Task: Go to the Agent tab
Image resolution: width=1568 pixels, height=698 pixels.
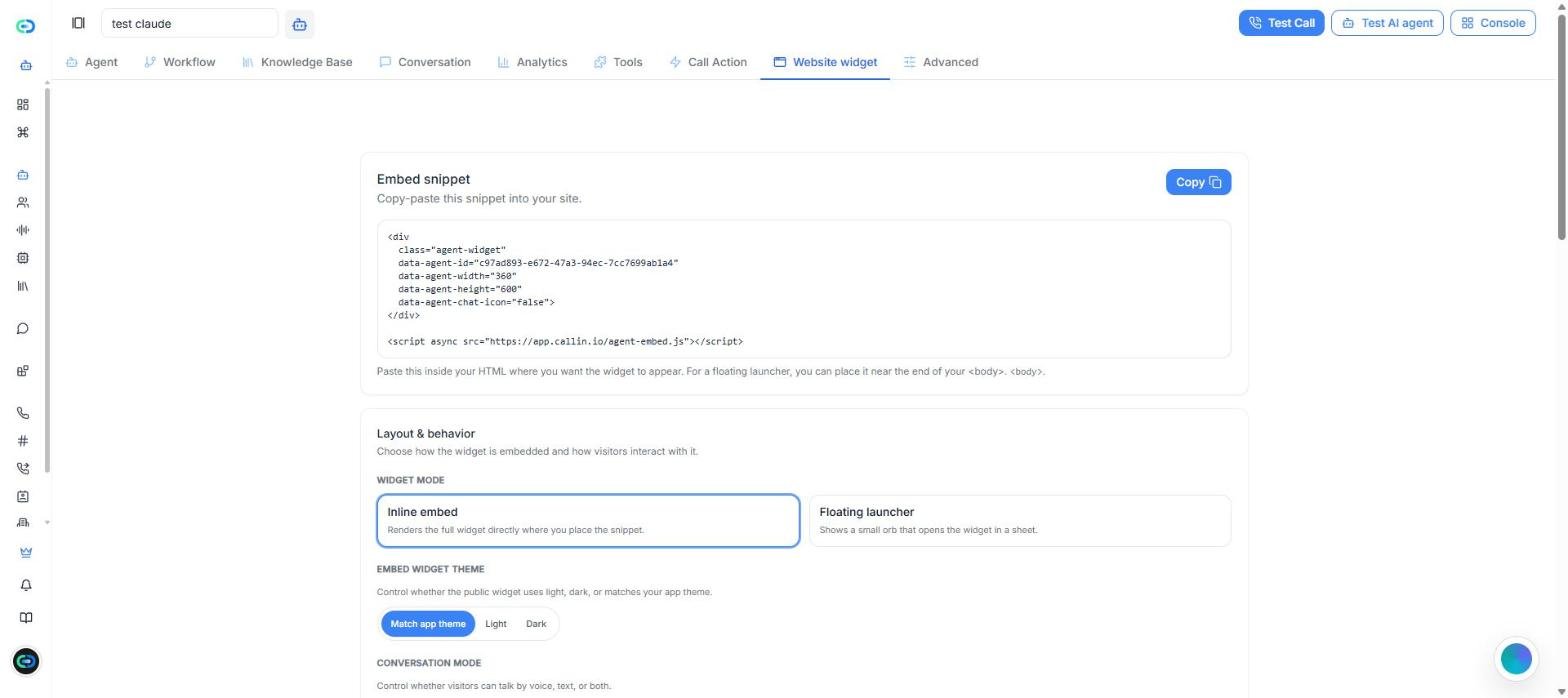Action: coord(92,62)
